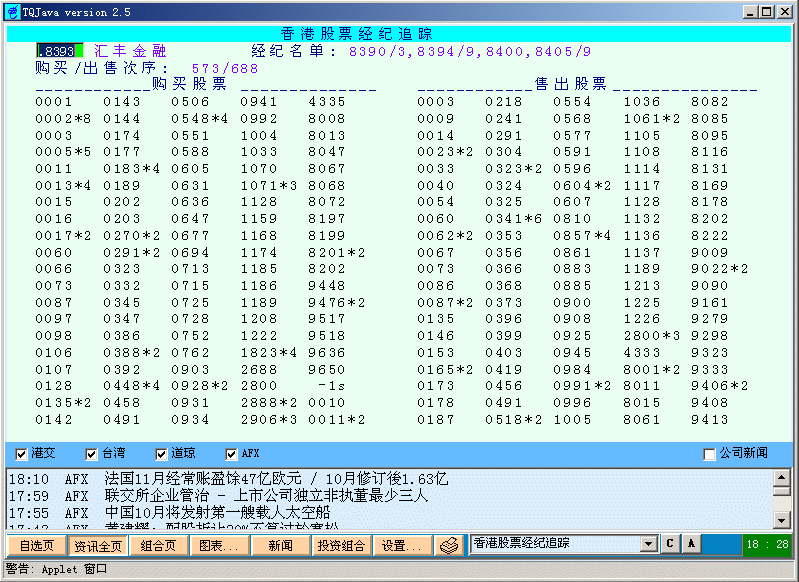Image resolution: width=799 pixels, height=582 pixels.
Task: Click sold stock code 0518*2
Action: click(514, 420)
